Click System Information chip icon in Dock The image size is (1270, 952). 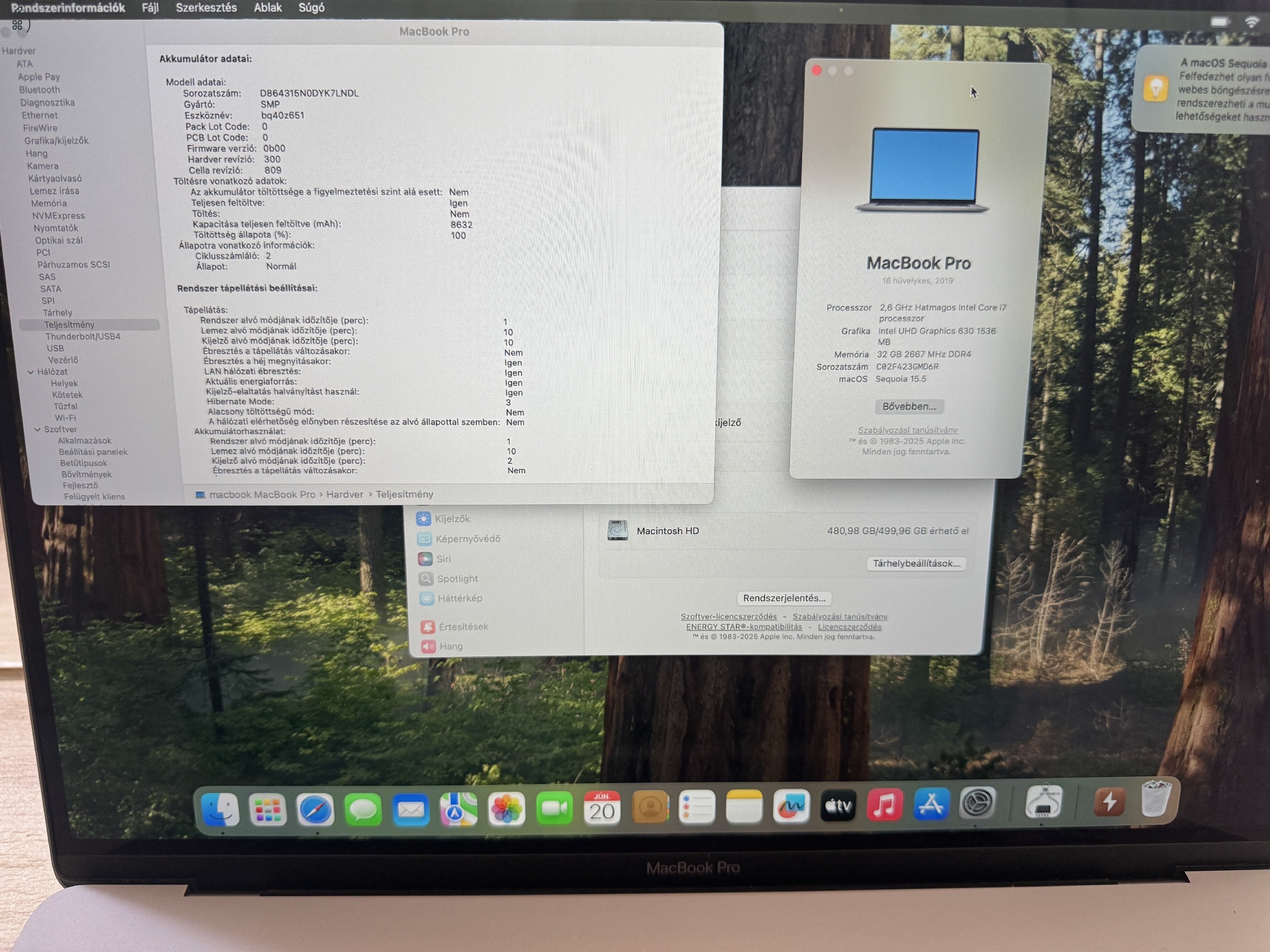[1043, 801]
